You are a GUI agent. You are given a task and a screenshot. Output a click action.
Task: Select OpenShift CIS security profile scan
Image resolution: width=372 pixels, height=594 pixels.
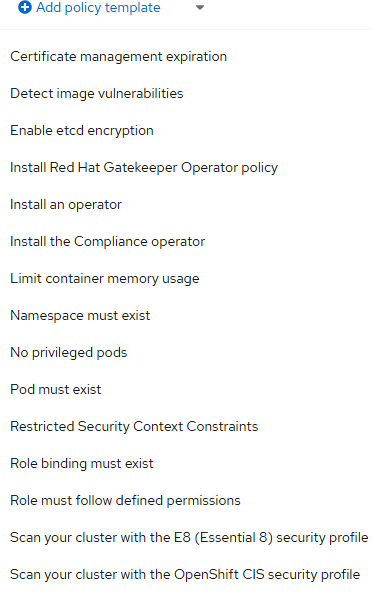(x=185, y=574)
